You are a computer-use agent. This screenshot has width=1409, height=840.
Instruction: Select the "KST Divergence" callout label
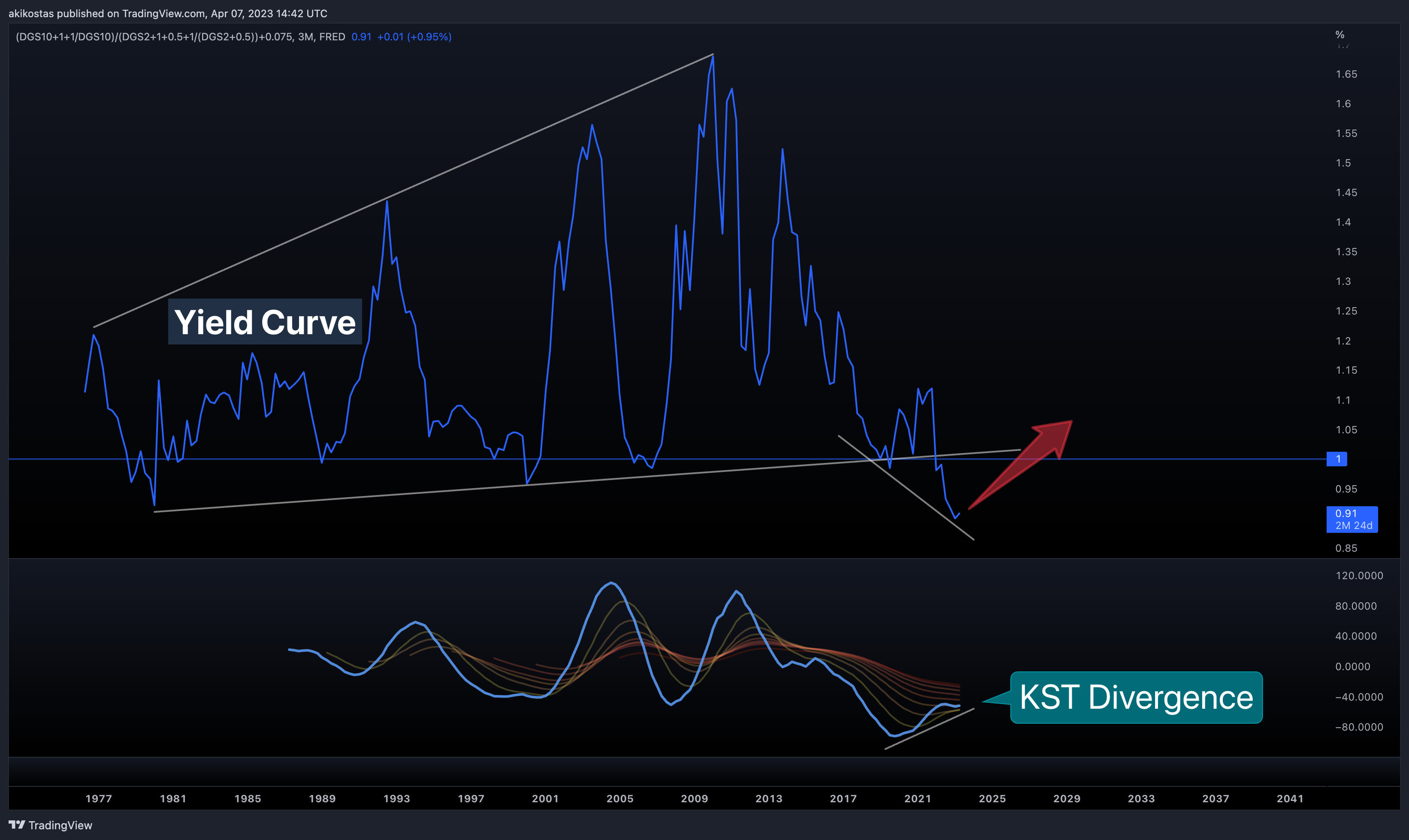click(1136, 698)
